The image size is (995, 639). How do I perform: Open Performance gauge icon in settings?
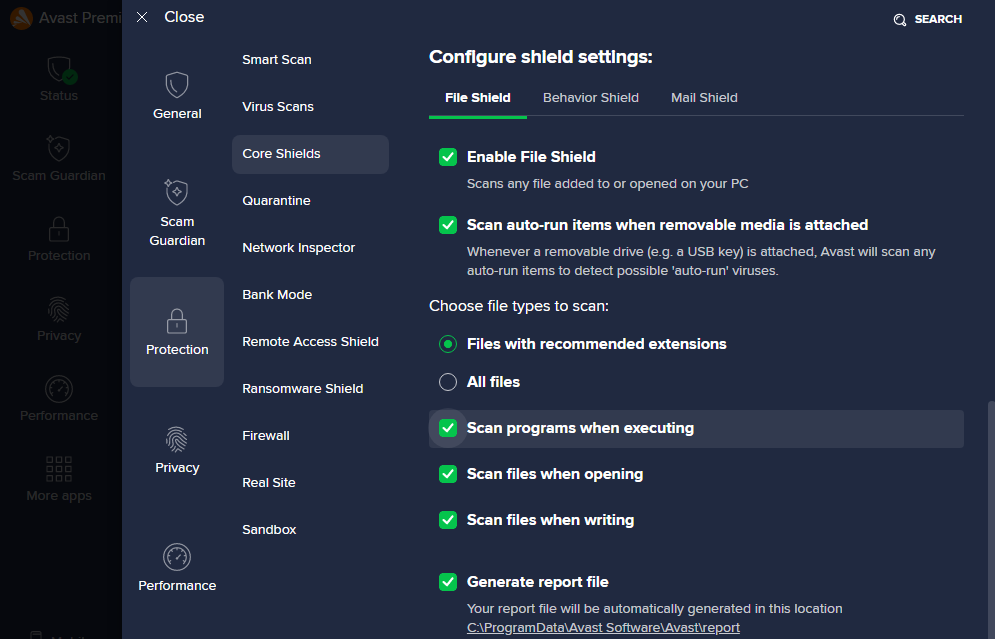tap(177, 557)
